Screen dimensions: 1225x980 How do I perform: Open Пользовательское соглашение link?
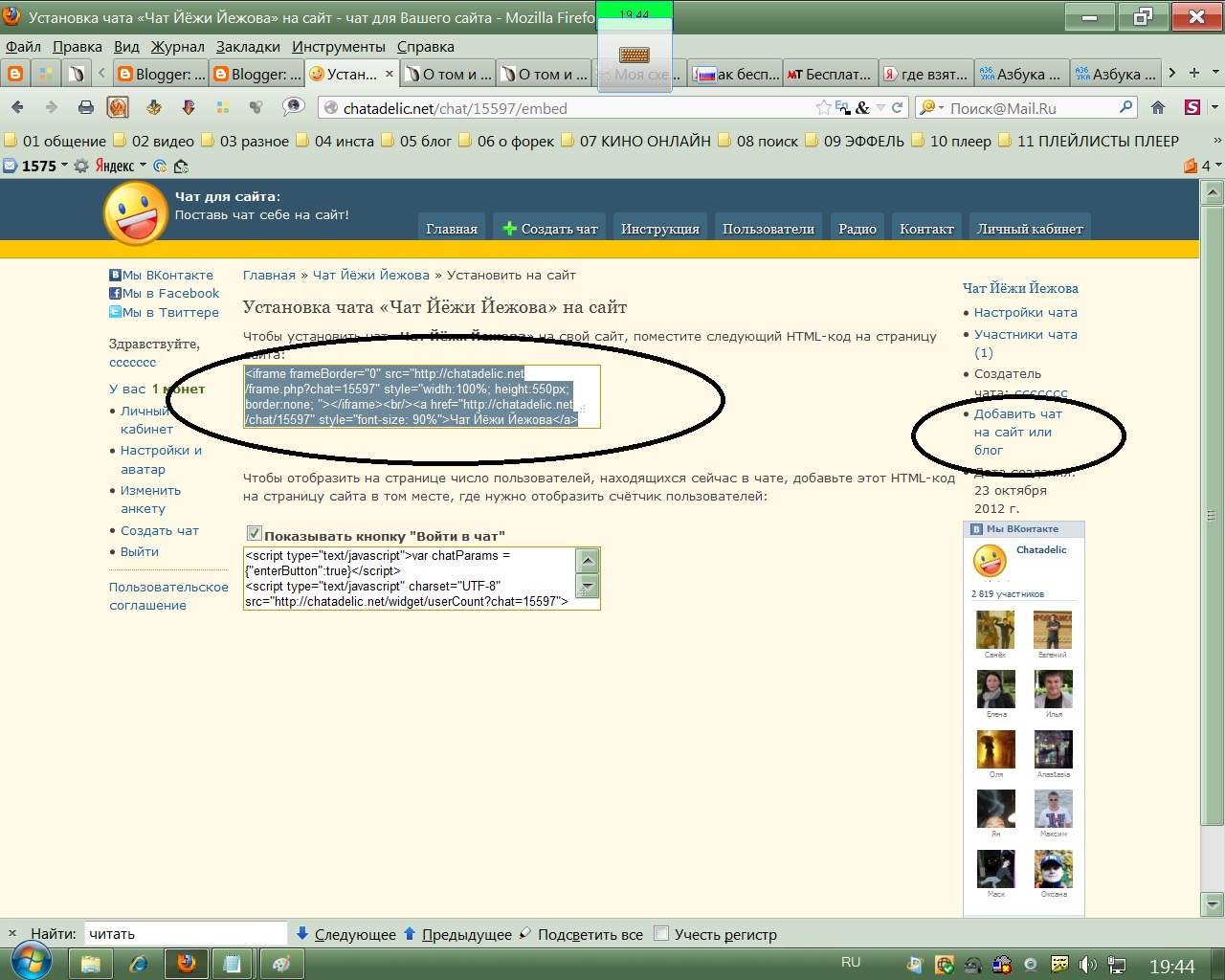pos(168,595)
